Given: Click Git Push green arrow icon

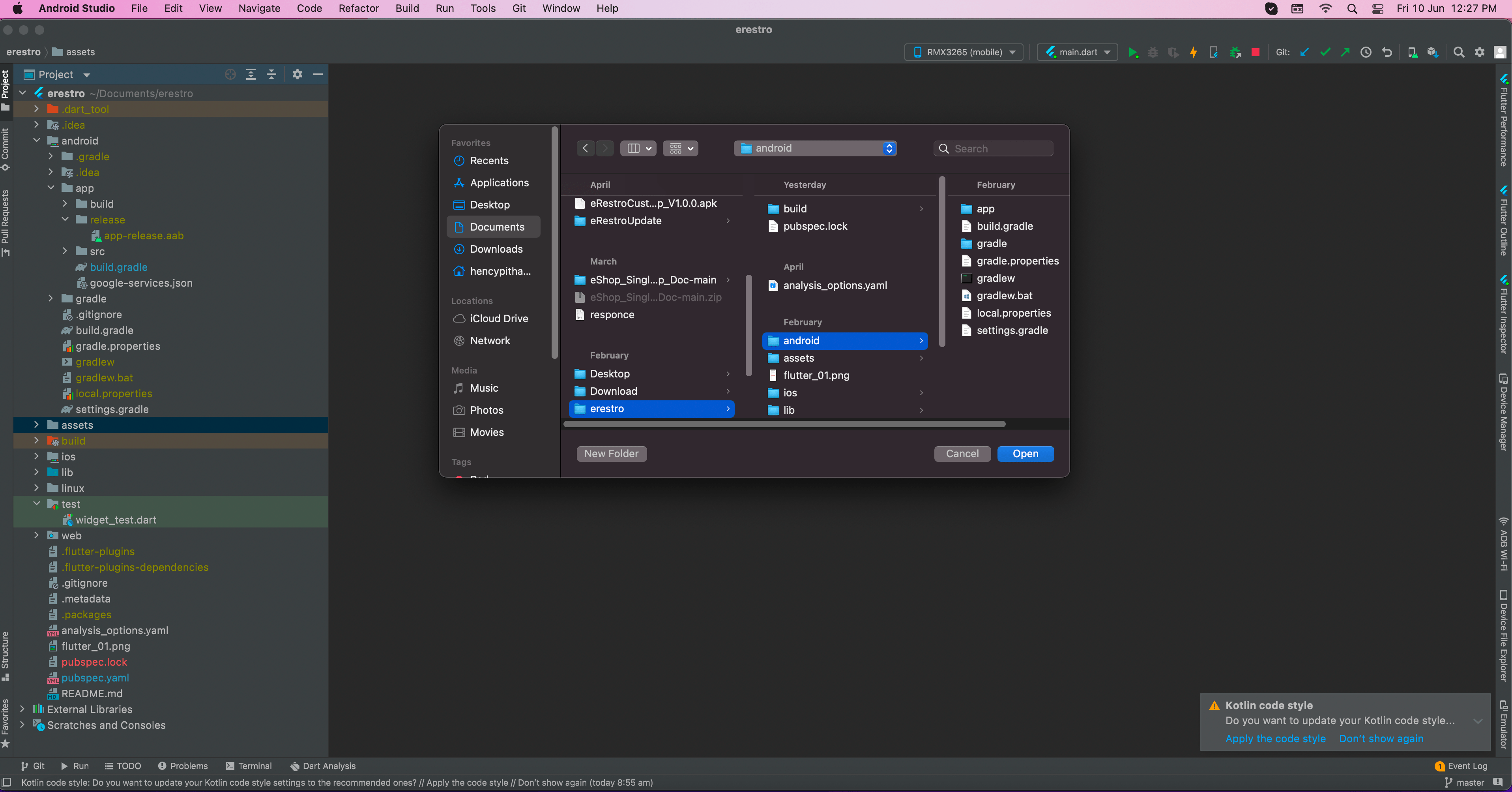Looking at the screenshot, I should [x=1345, y=52].
